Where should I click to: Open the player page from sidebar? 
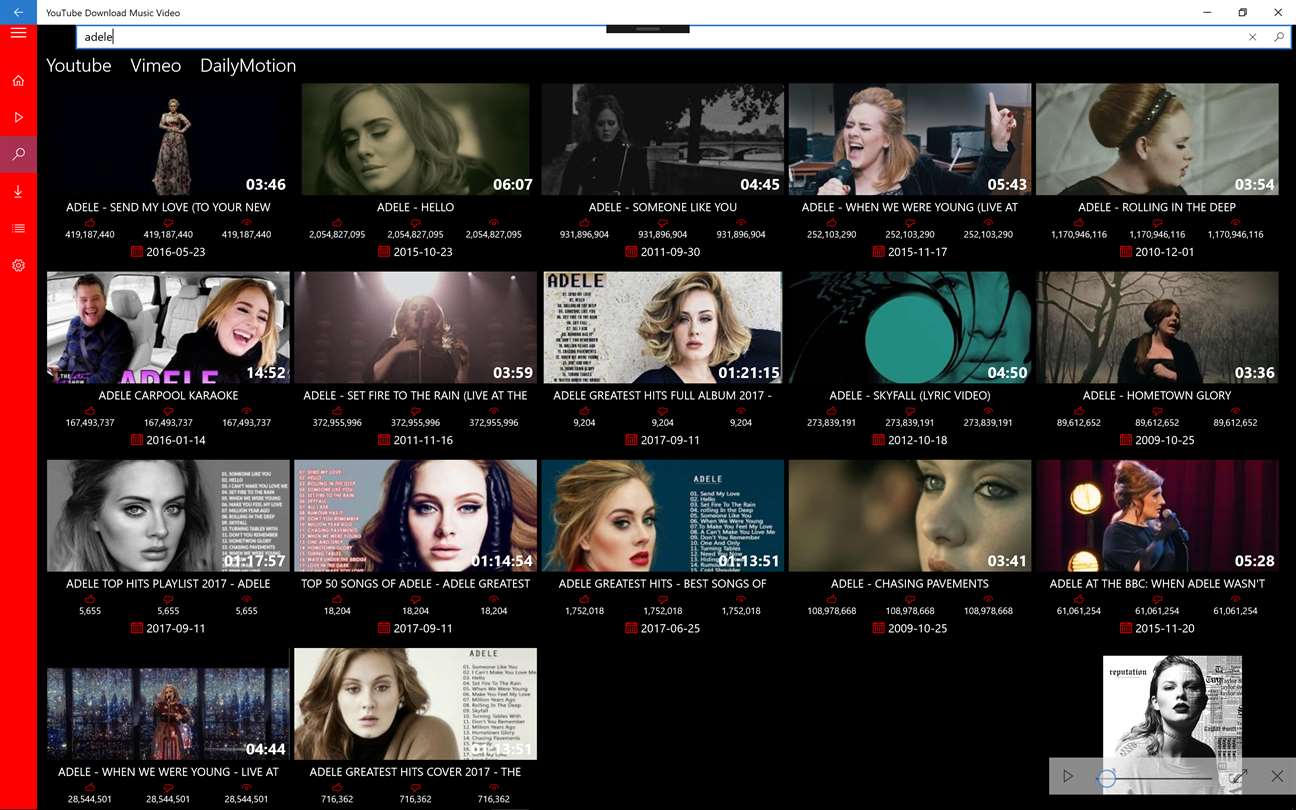pos(18,117)
